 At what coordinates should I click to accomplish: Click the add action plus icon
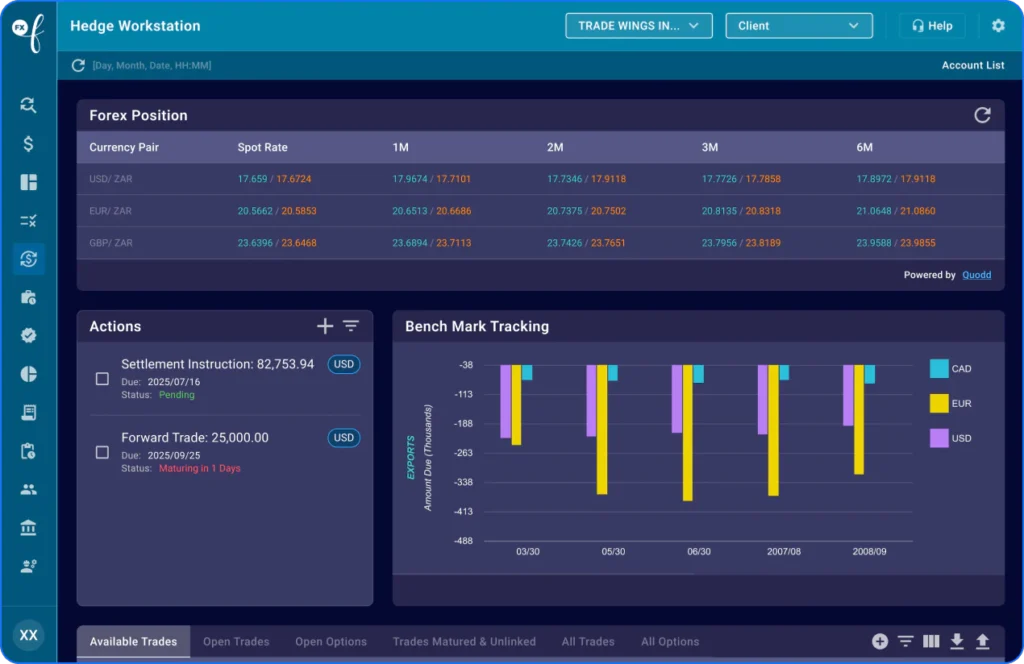[x=325, y=326]
